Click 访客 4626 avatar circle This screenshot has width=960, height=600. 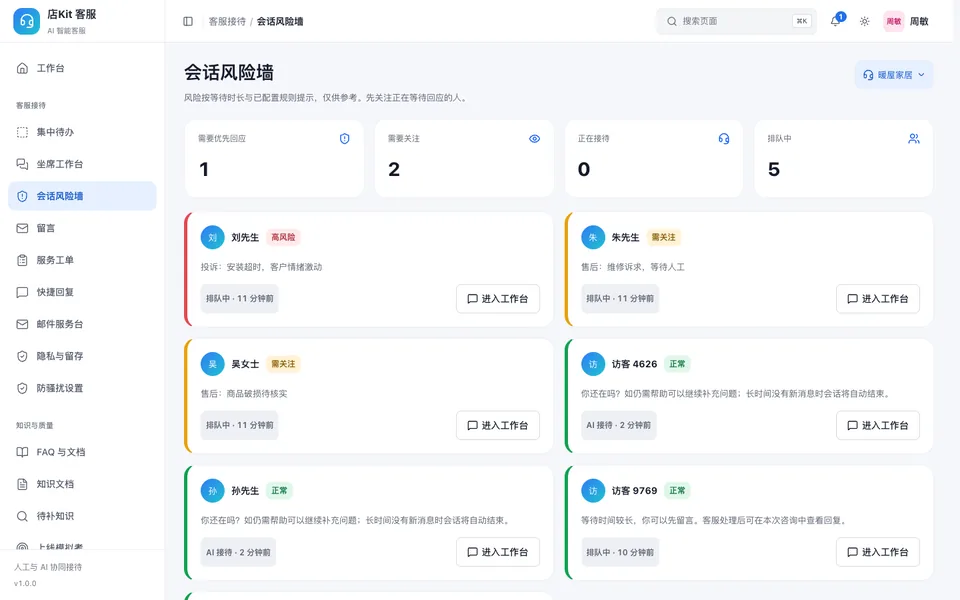(x=593, y=364)
